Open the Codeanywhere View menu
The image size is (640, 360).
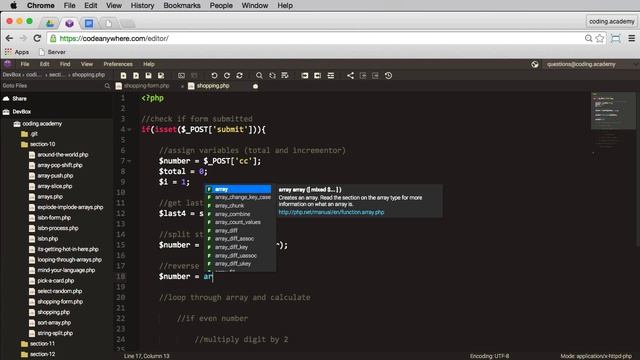click(87, 64)
